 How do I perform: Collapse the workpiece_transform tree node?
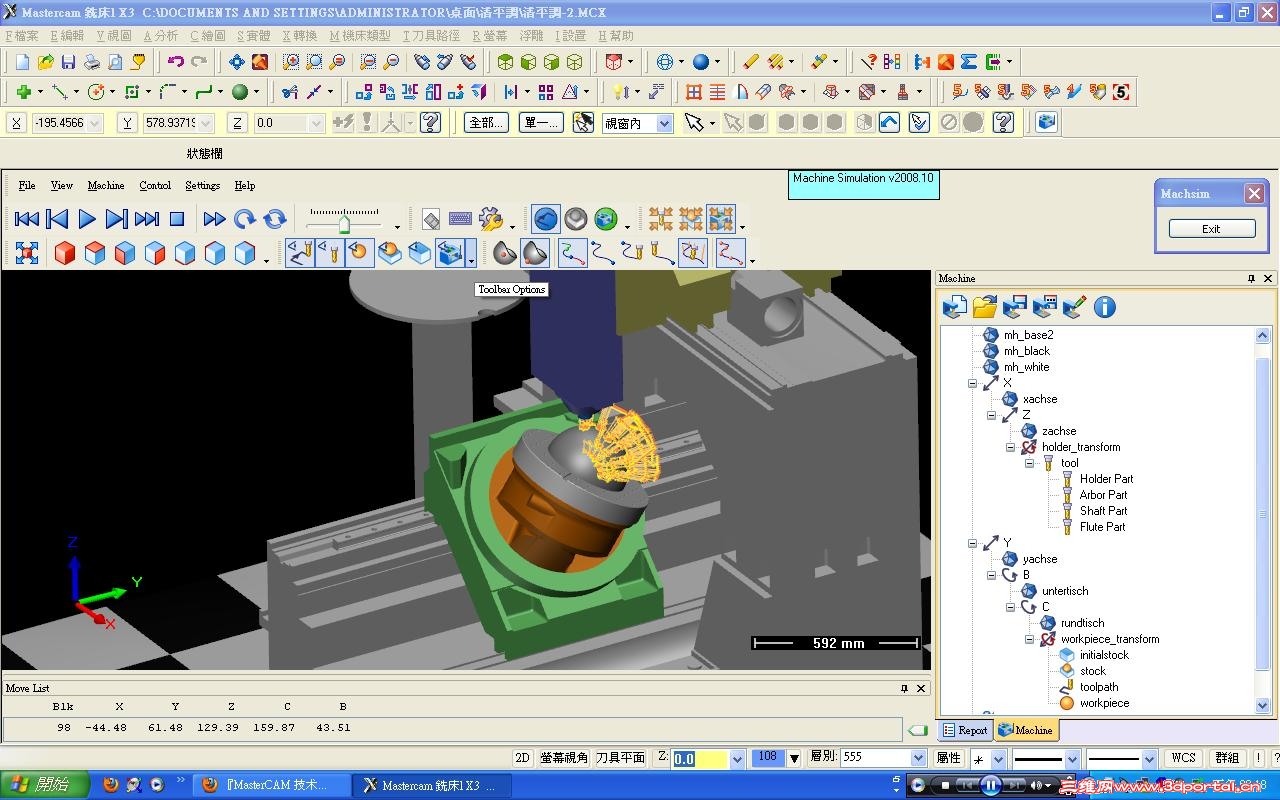point(1029,639)
